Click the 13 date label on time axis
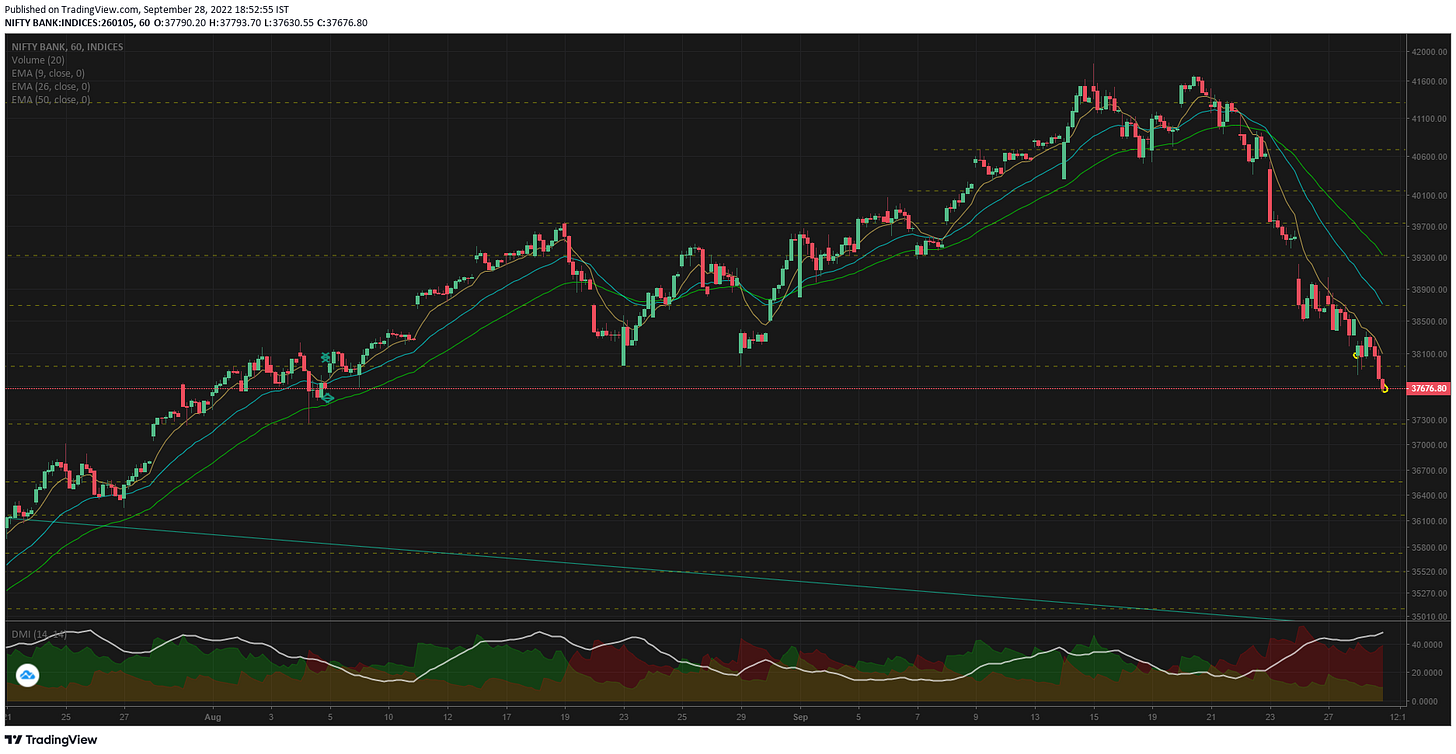This screenshot has height=754, width=1456. pyautogui.click(x=1035, y=717)
